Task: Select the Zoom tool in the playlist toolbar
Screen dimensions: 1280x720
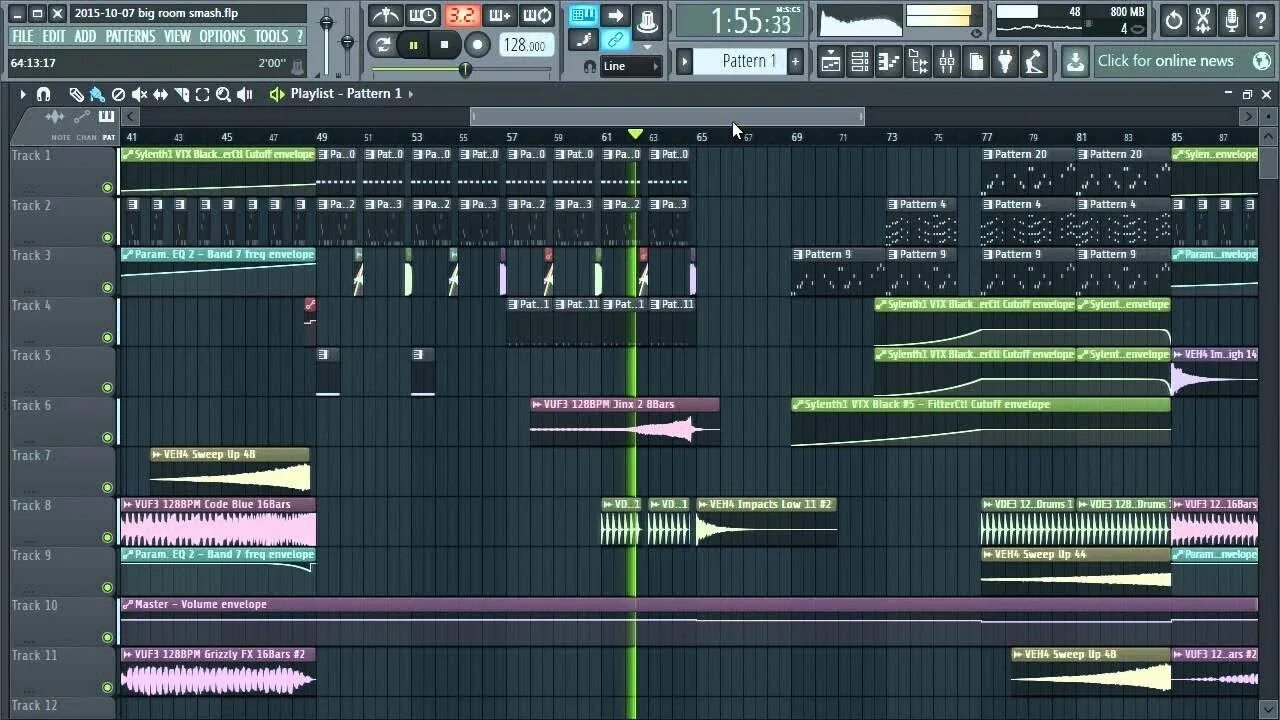Action: (224, 93)
